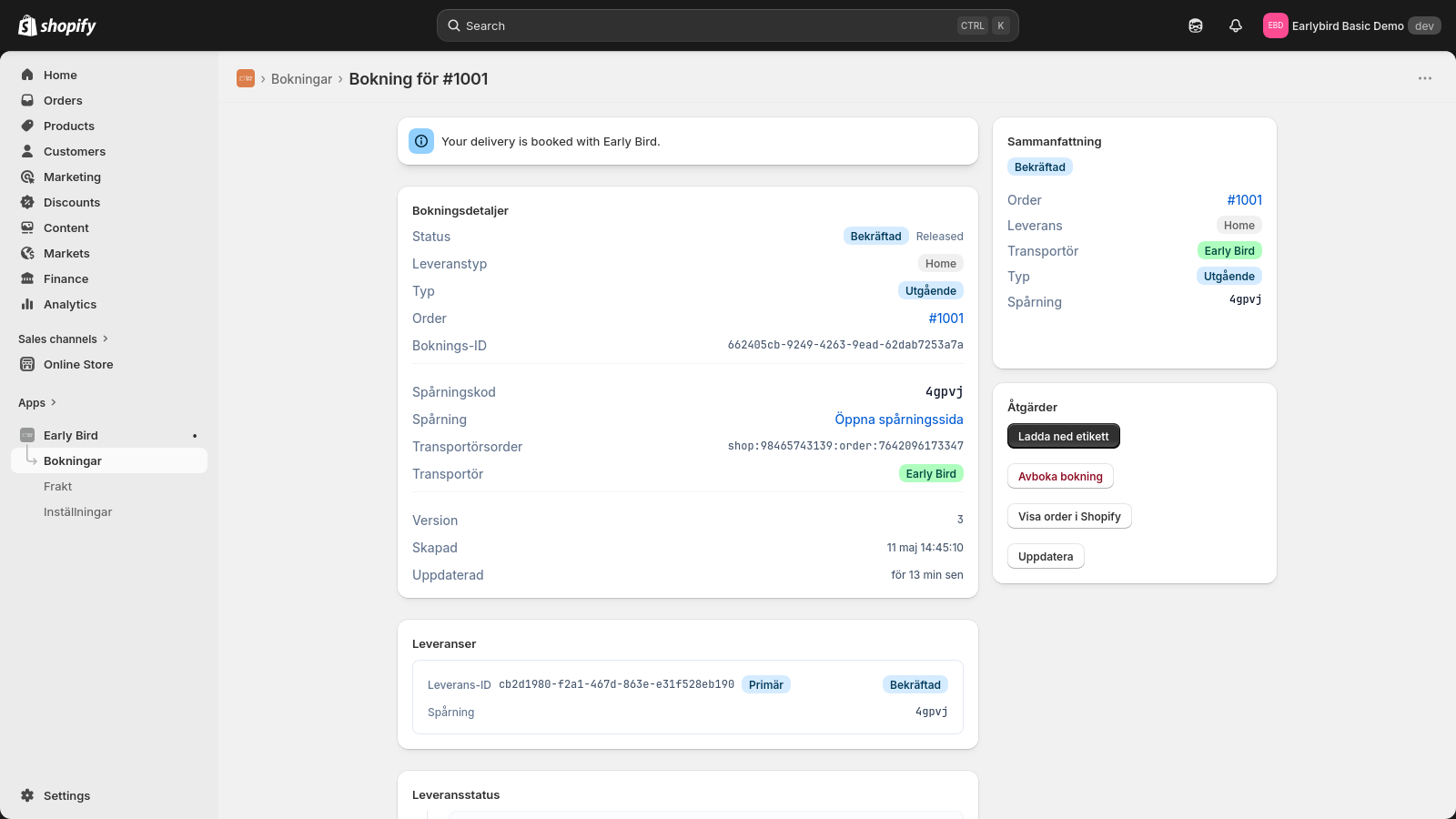Click the Settings gear icon

[x=27, y=795]
